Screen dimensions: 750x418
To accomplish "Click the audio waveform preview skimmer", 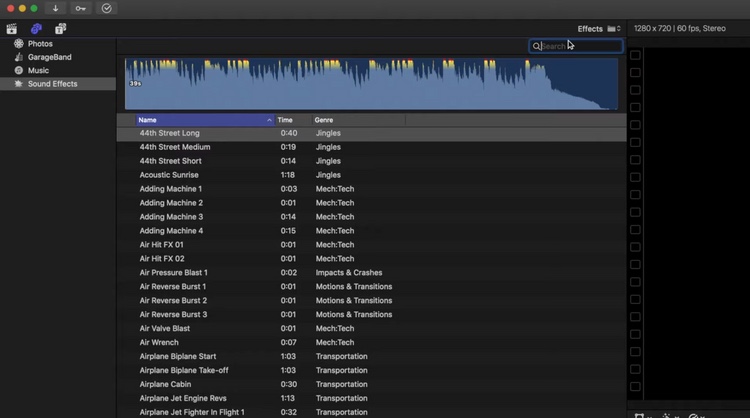I will (370, 84).
